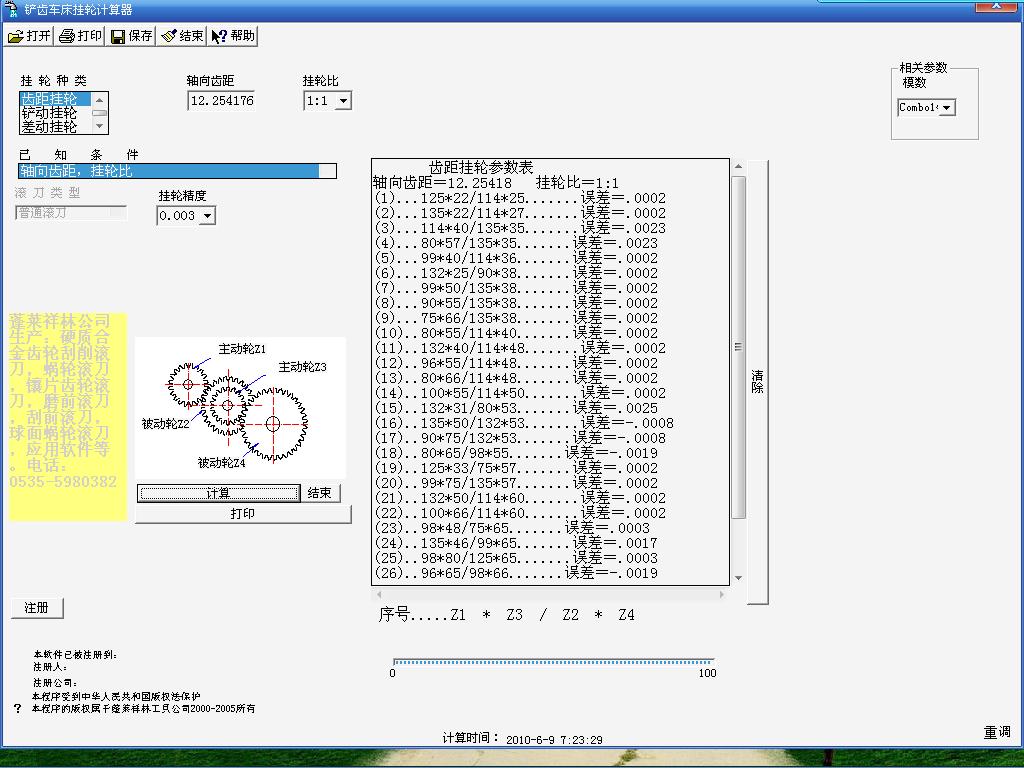Open the 挂轮比 1:1 dropdown
This screenshot has width=1024, height=768.
click(x=344, y=101)
